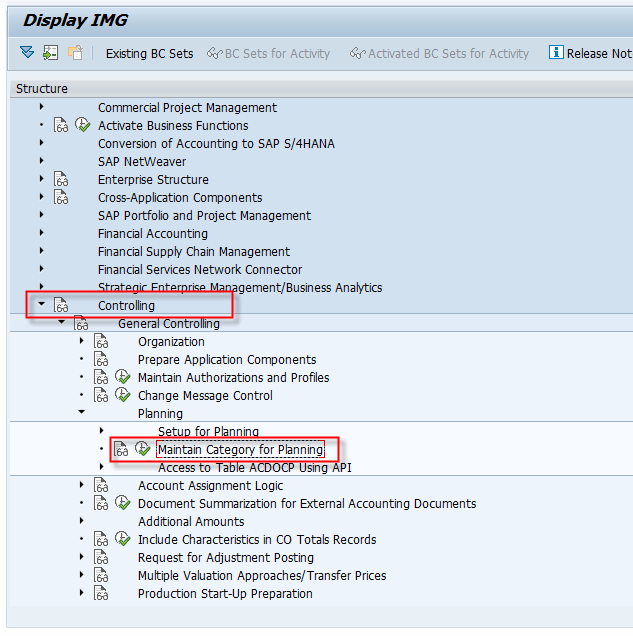Screen dimensions: 633x636
Task: Open documentation icon for Organization
Action: click(101, 342)
